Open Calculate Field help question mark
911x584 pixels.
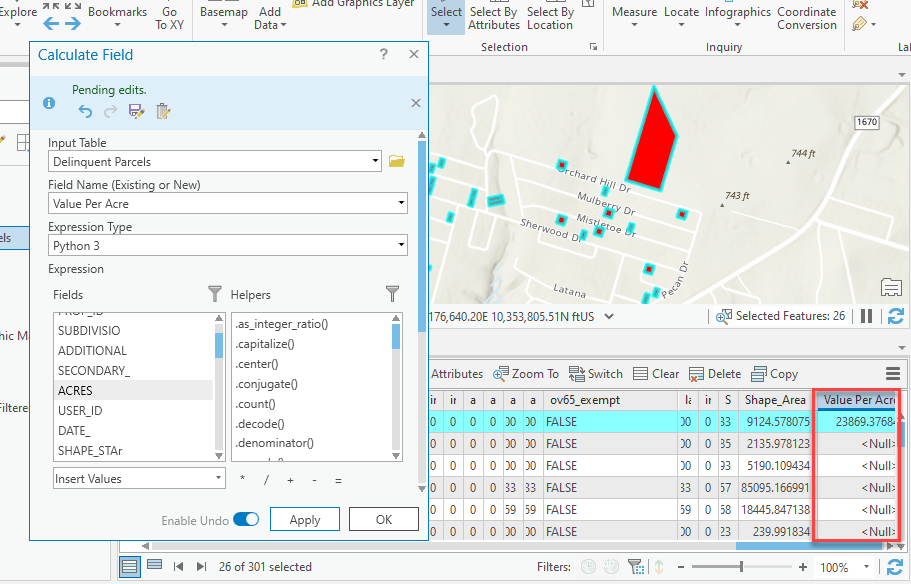click(x=383, y=54)
